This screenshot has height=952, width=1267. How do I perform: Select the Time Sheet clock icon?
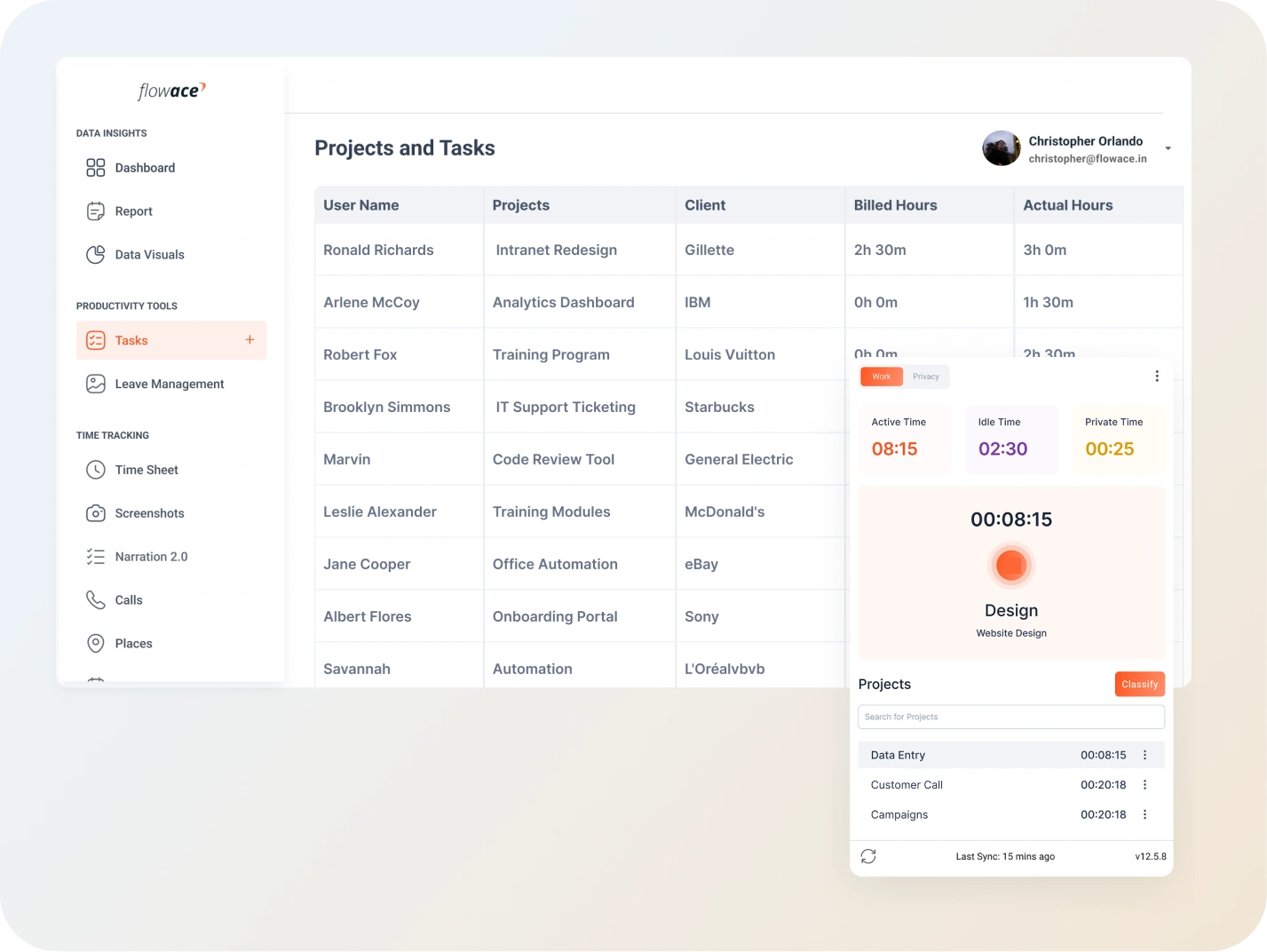tap(95, 470)
